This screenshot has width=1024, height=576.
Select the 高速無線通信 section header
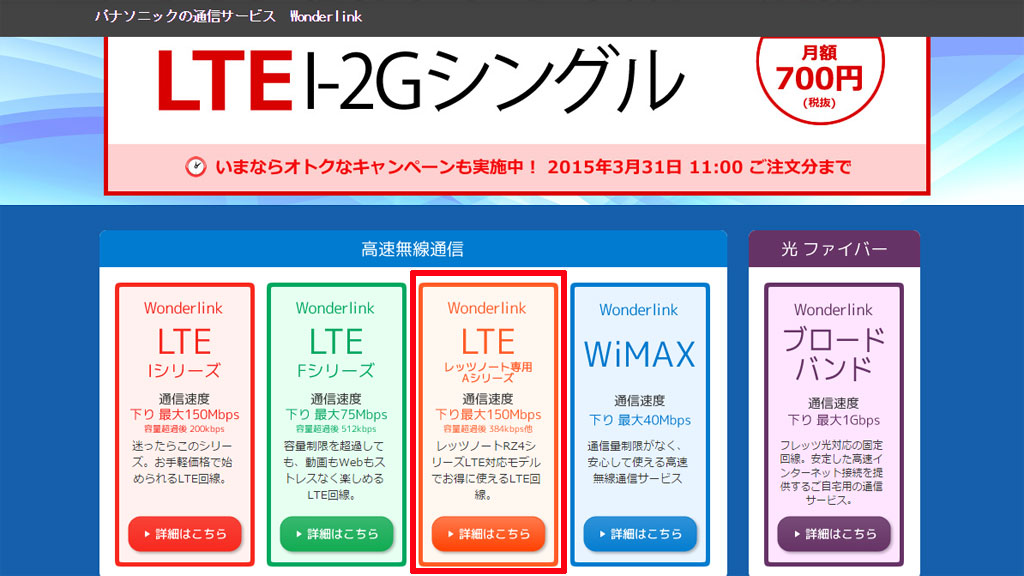coord(413,249)
